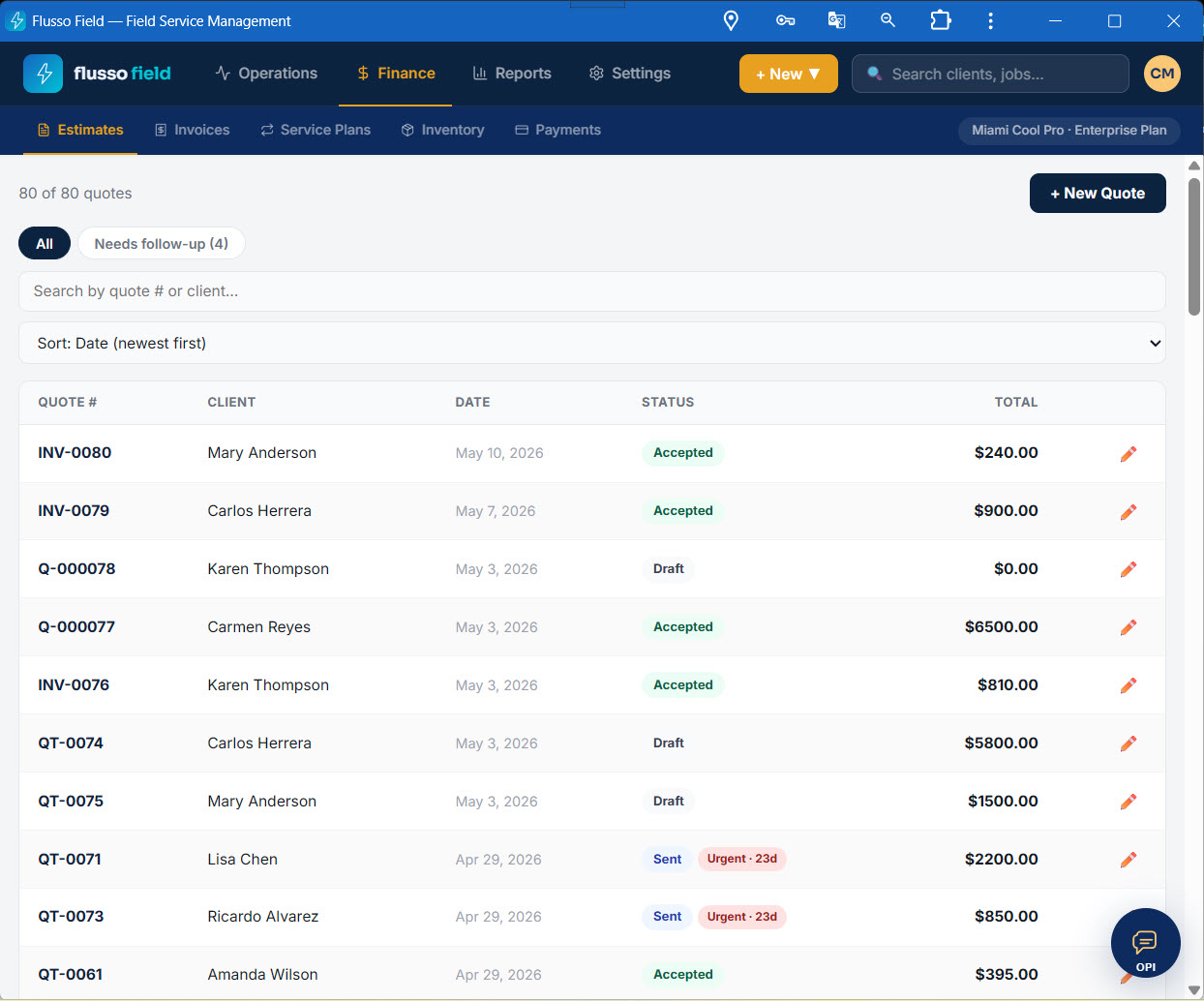This screenshot has width=1204, height=1001.
Task: Edit quote Q-000077 with pencil icon
Action: pos(1129,628)
